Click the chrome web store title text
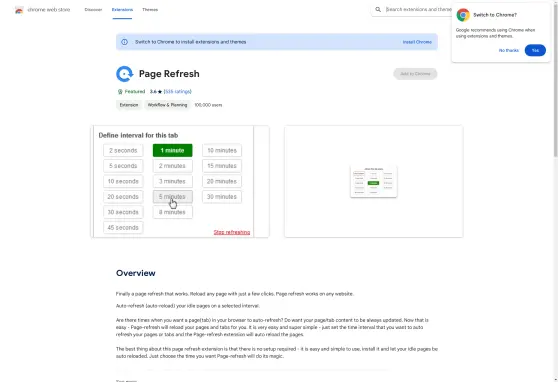558x382 pixels. (49, 10)
